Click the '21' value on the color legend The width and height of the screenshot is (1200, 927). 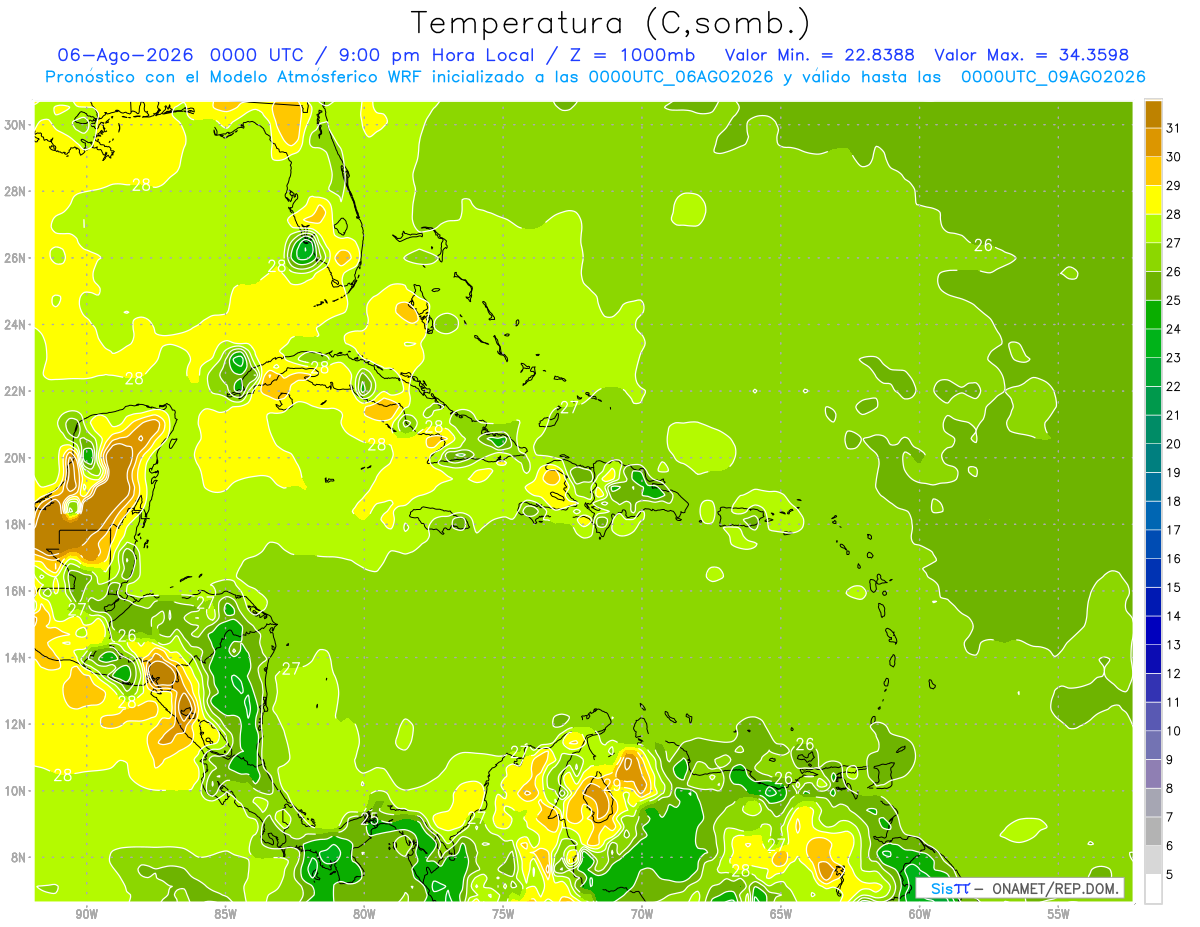click(1174, 415)
